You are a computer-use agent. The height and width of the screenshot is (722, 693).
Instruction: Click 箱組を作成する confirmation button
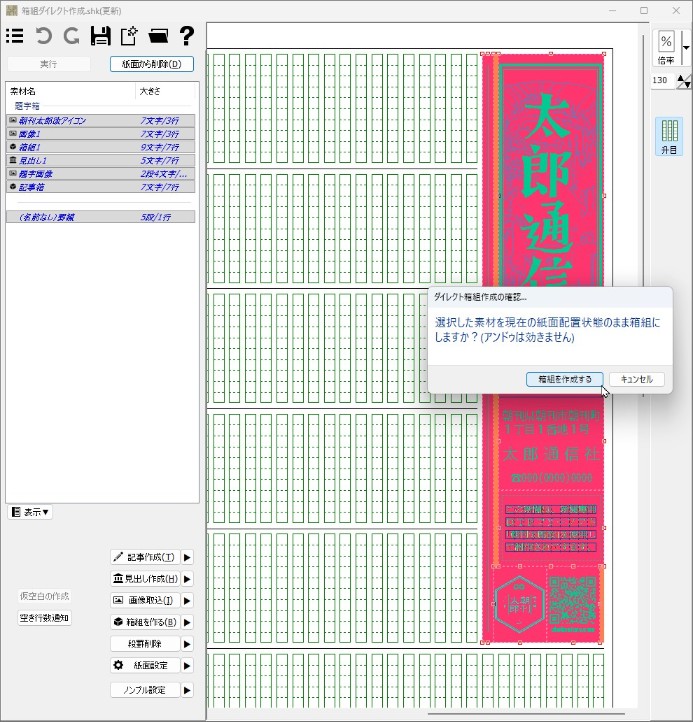click(565, 379)
